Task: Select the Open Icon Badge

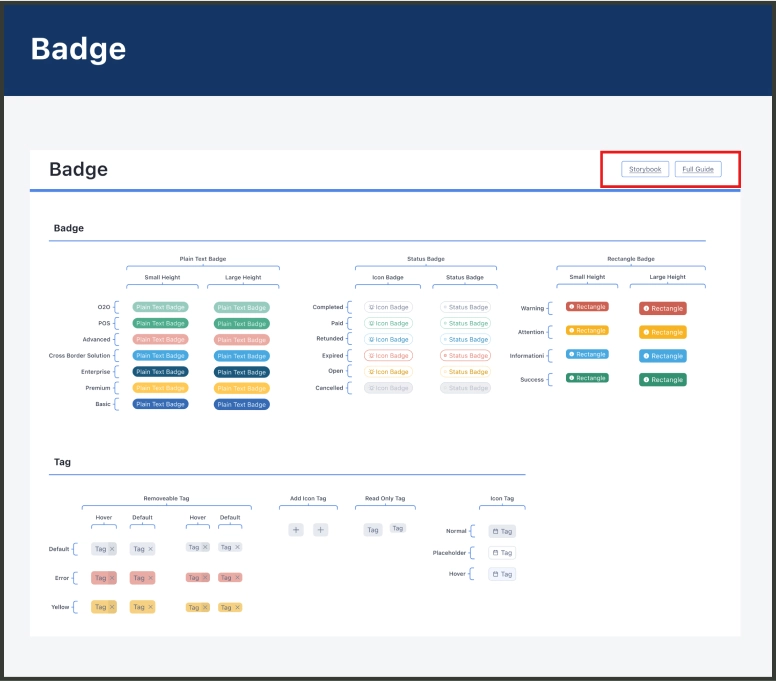Action: 388,372
